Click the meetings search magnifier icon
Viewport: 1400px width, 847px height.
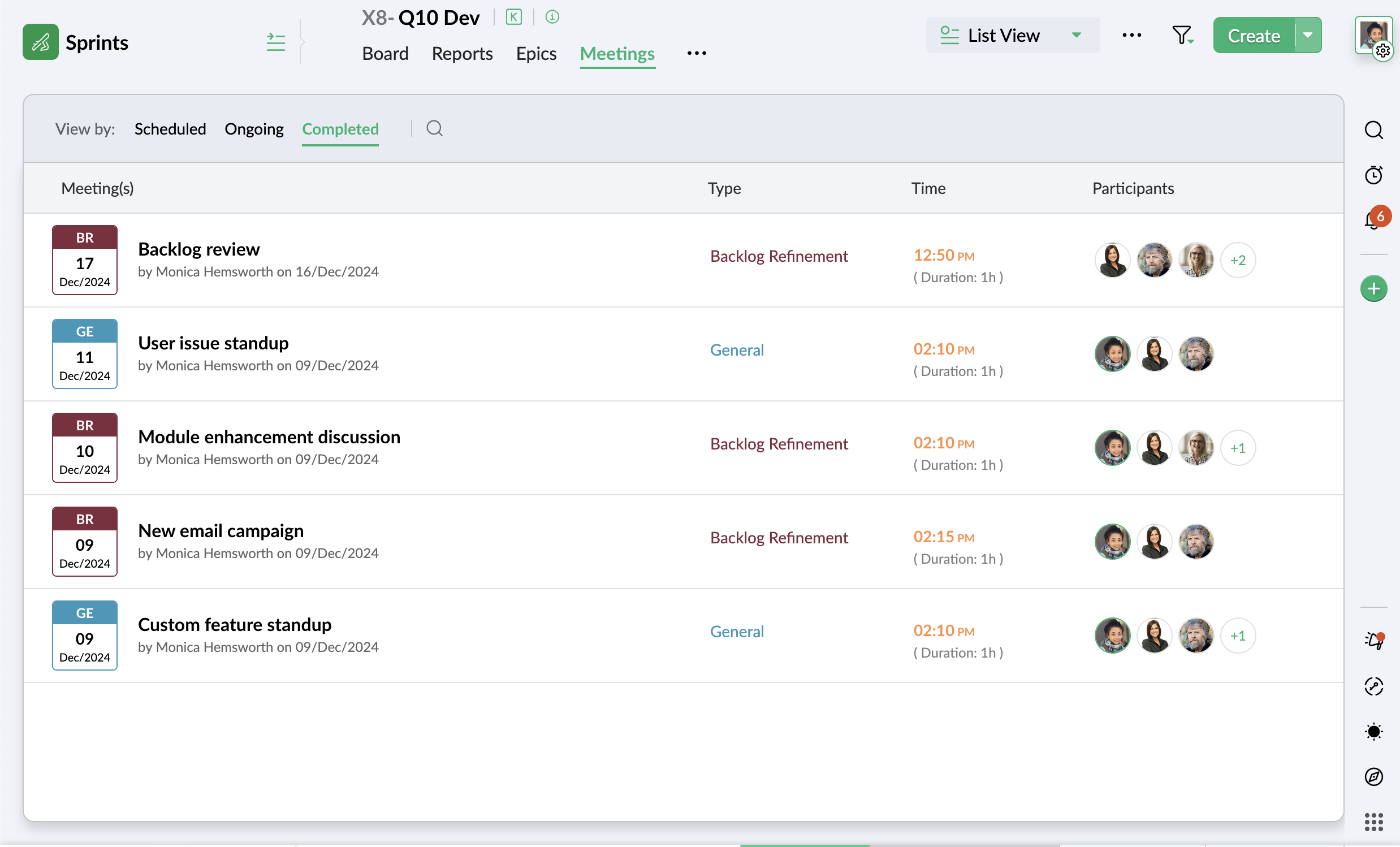pos(434,128)
